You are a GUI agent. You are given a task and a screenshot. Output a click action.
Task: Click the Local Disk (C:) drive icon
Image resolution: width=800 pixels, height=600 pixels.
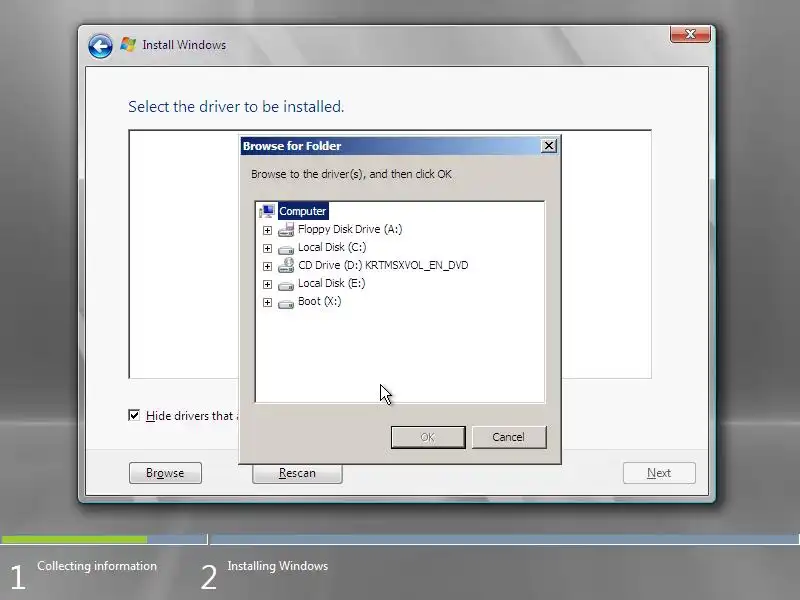click(x=286, y=249)
